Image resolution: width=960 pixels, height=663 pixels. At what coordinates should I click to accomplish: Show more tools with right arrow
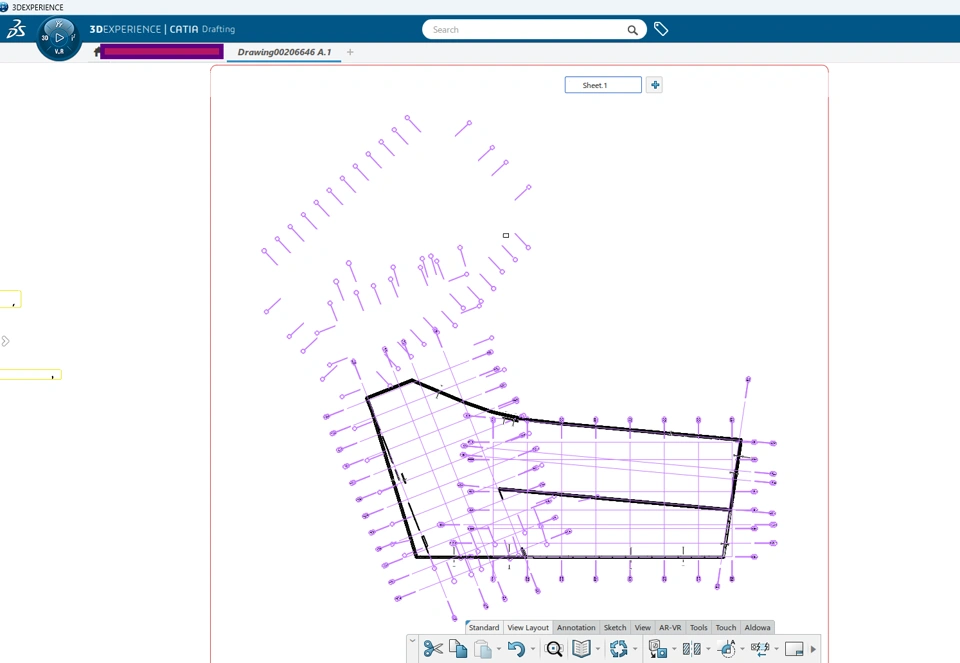[813, 649]
